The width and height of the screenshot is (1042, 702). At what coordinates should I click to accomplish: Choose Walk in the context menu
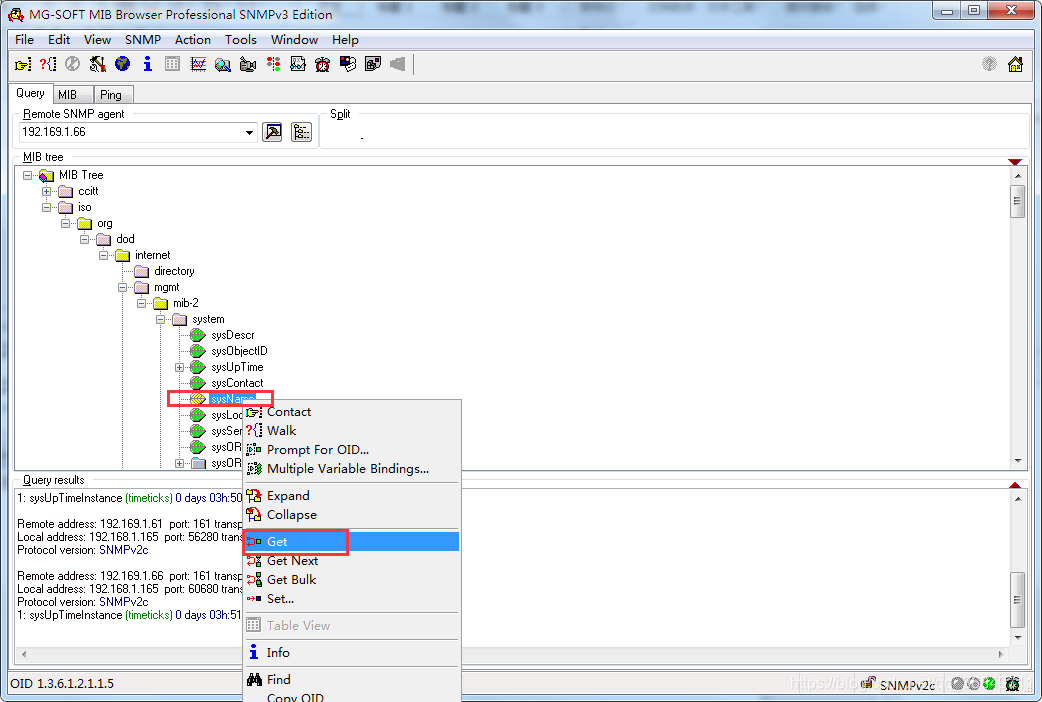coord(352,431)
